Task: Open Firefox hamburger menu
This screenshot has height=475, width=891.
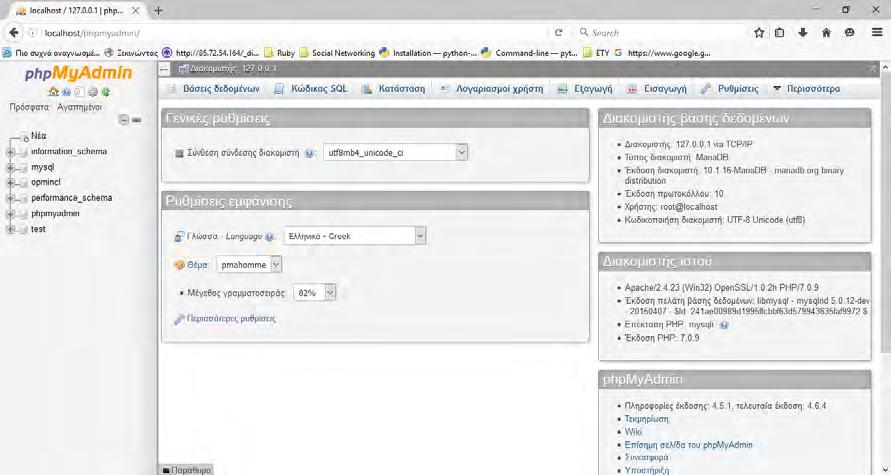Action: coord(877,33)
